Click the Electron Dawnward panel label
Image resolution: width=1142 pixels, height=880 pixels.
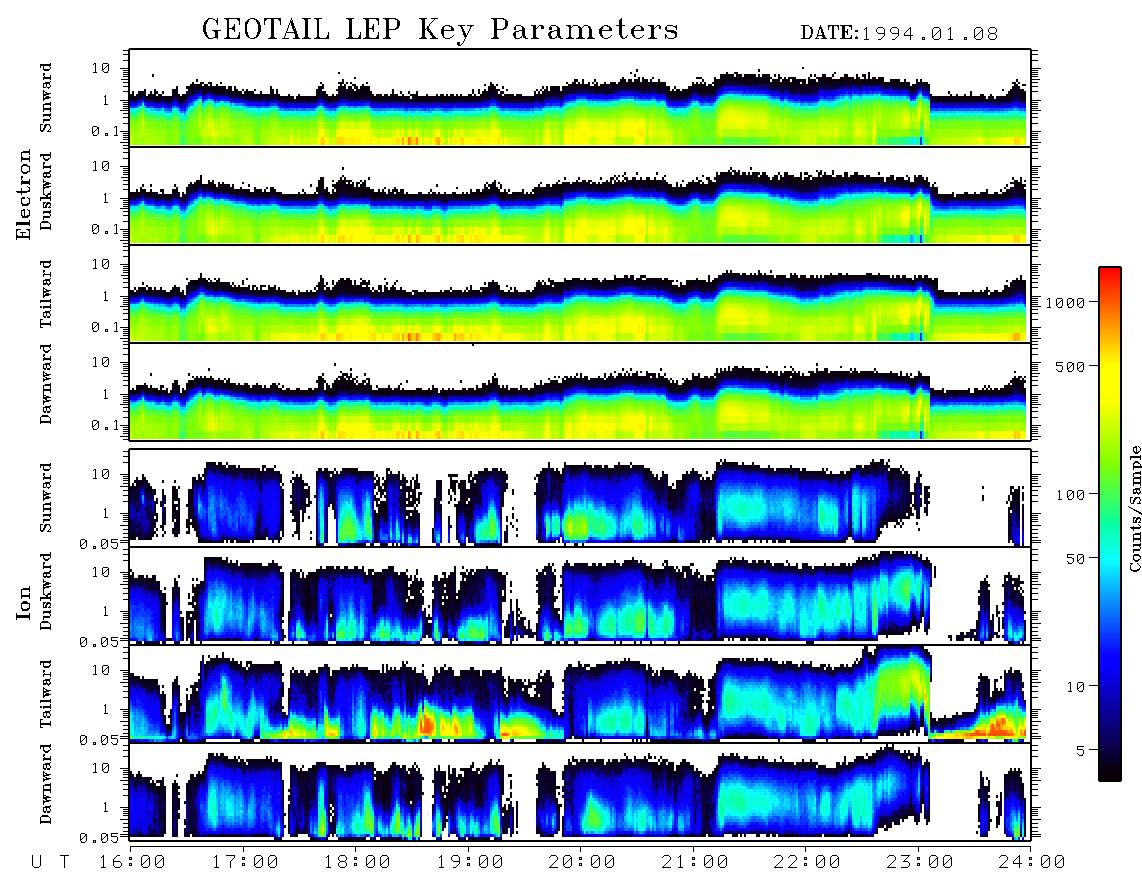tap(46, 384)
